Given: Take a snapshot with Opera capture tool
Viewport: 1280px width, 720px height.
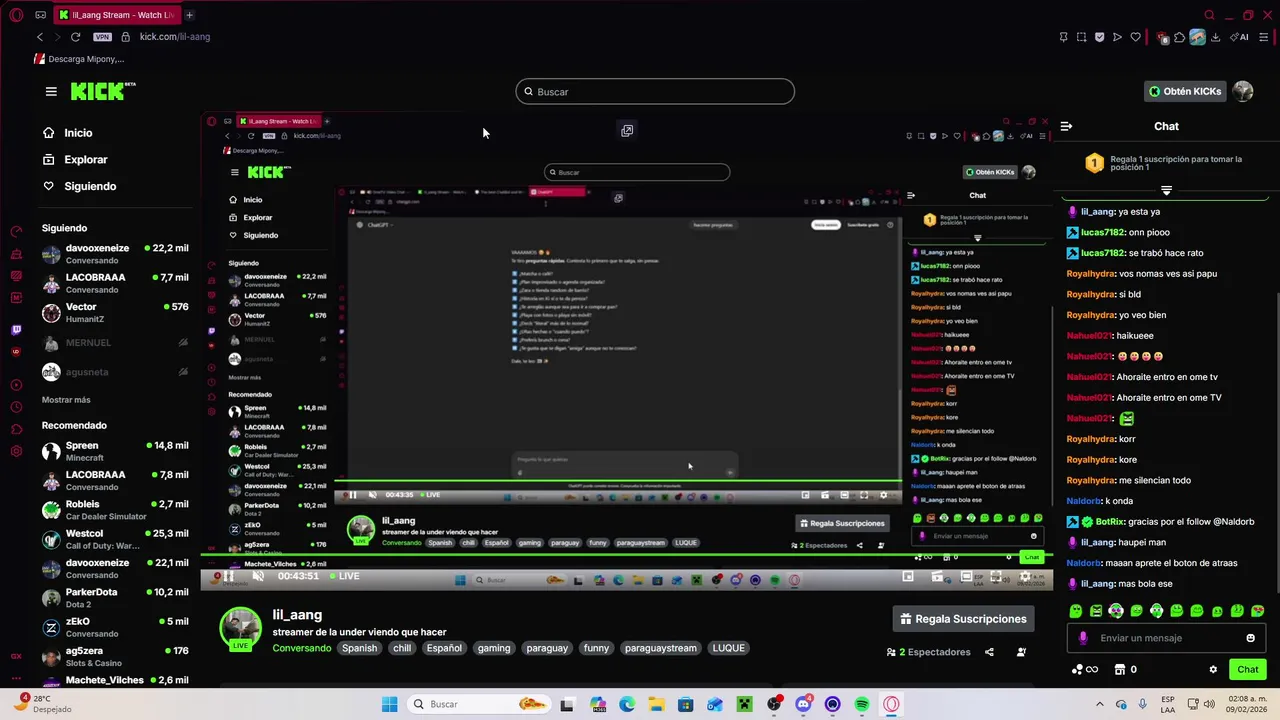Looking at the screenshot, I should click(x=1081, y=37).
